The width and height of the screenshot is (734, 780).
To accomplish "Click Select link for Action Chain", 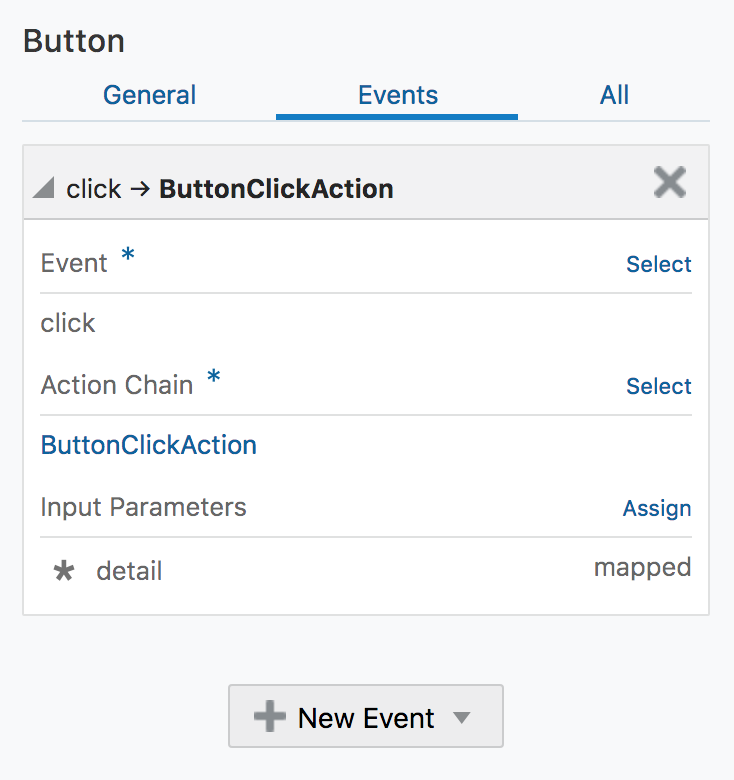I will 658,387.
